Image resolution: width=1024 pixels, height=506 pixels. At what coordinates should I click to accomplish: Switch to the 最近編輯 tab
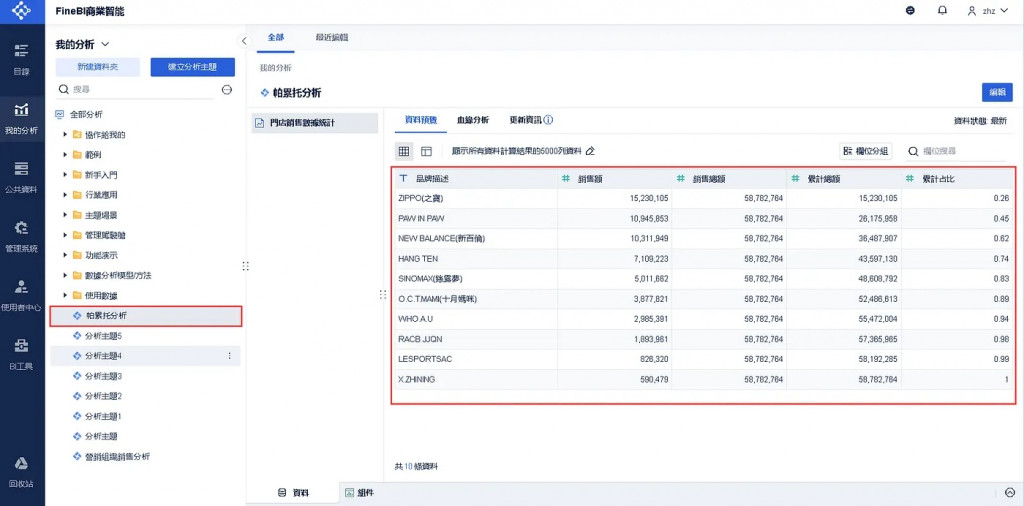[332, 38]
